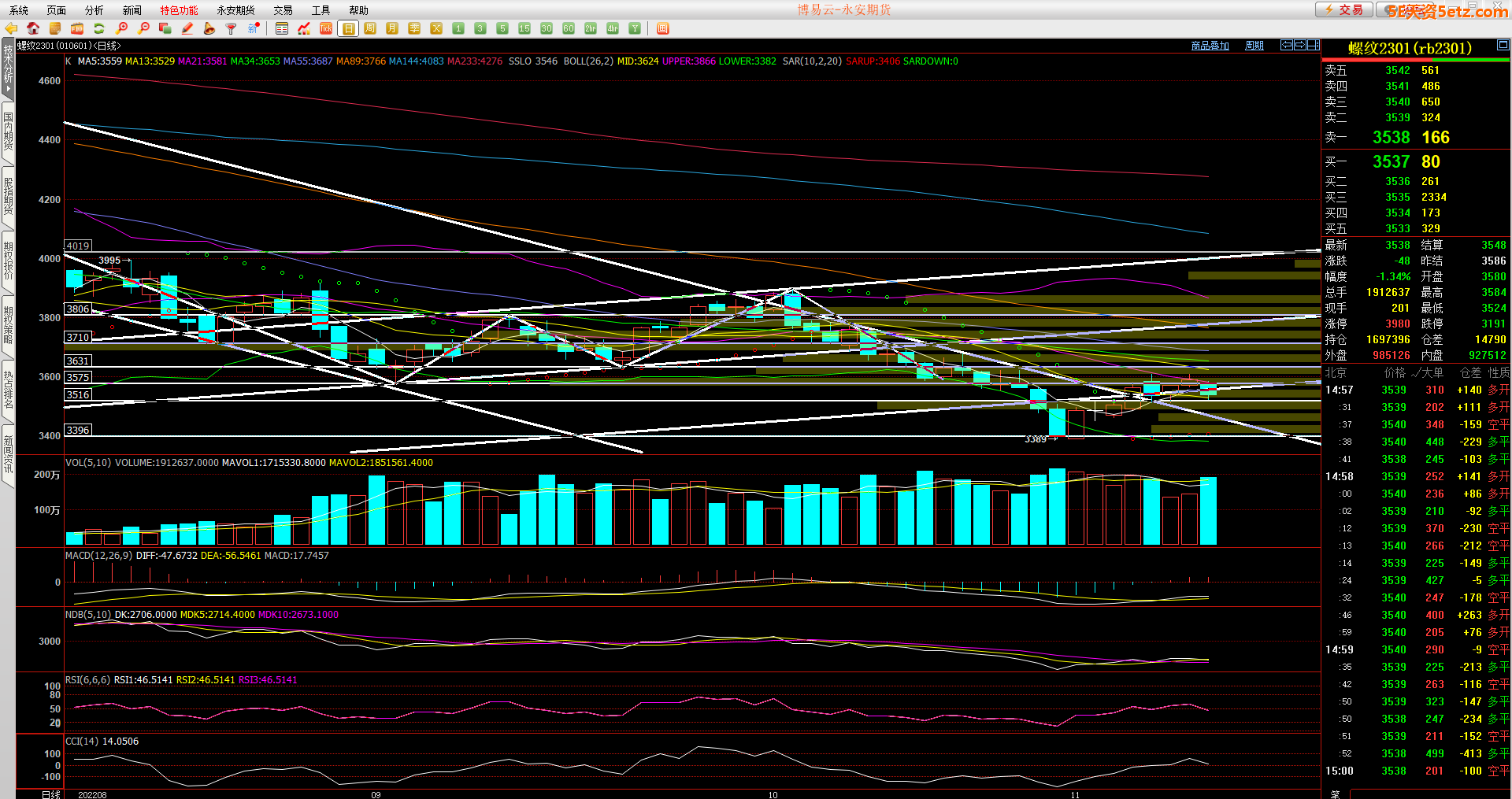Image resolution: width=1512 pixels, height=799 pixels.
Task: Open the trend line chart icon
Action: tap(304, 28)
